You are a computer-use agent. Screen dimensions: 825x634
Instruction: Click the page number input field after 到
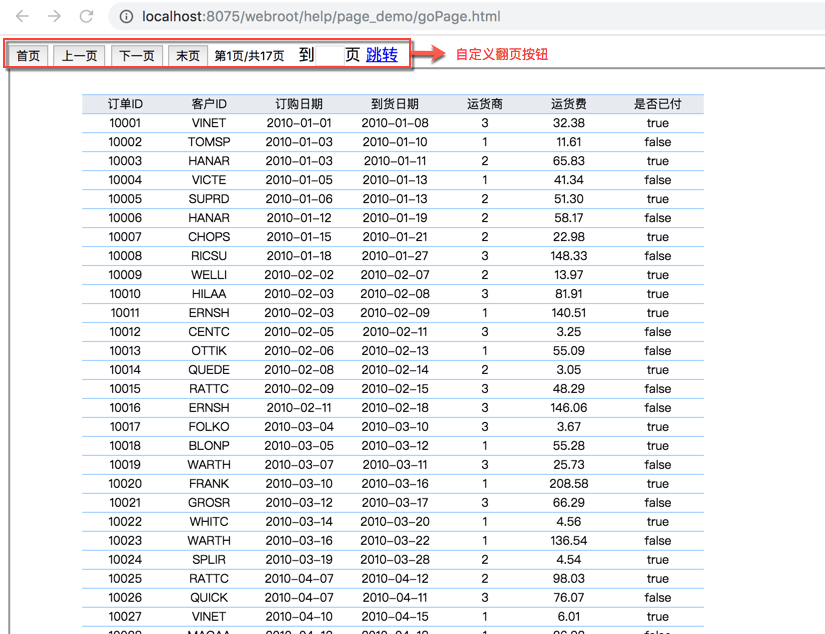coord(329,55)
